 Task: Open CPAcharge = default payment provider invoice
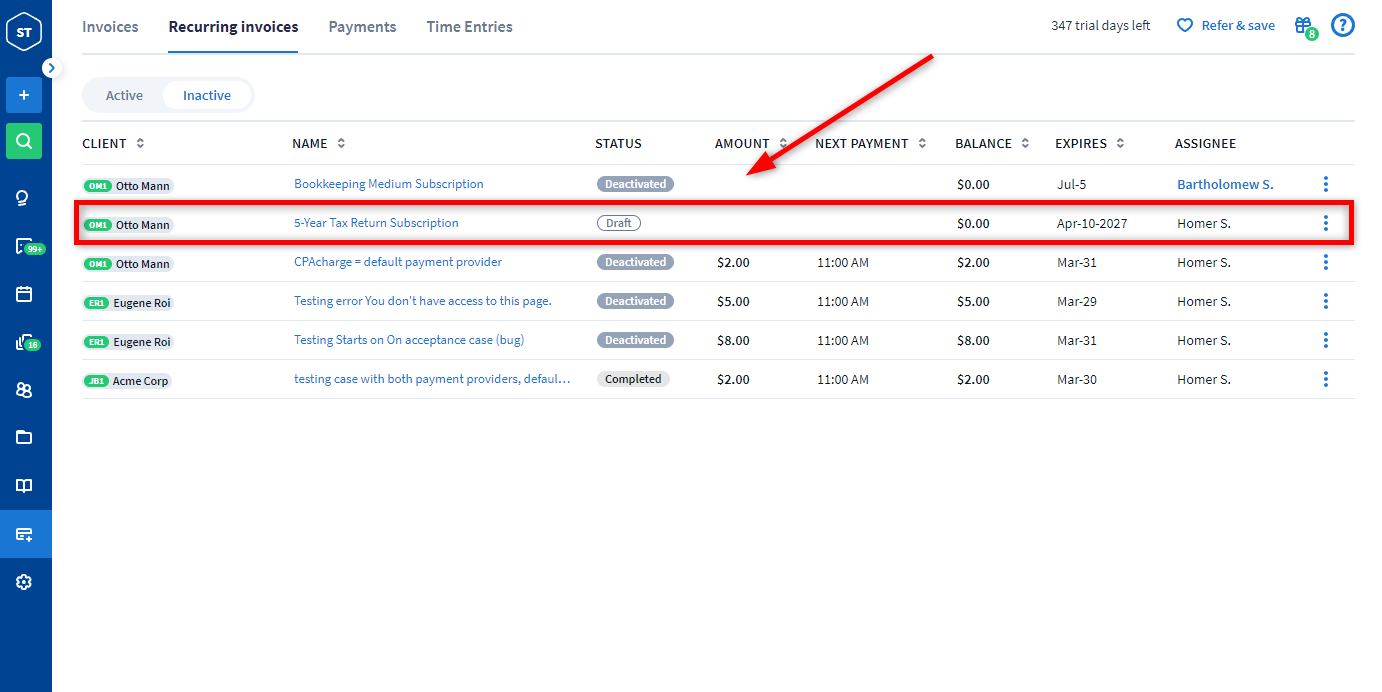[398, 262]
